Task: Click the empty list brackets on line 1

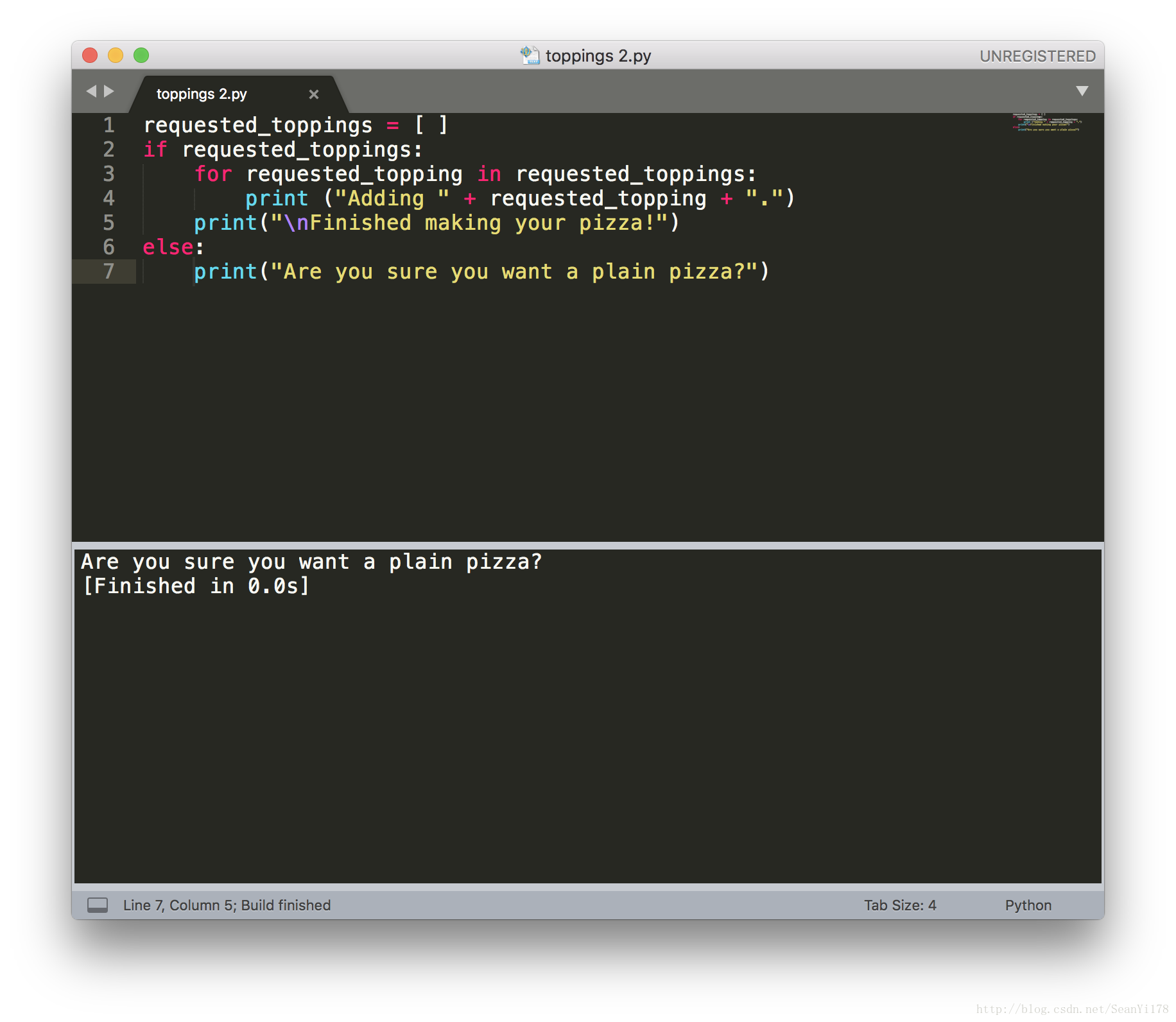Action: click(431, 125)
